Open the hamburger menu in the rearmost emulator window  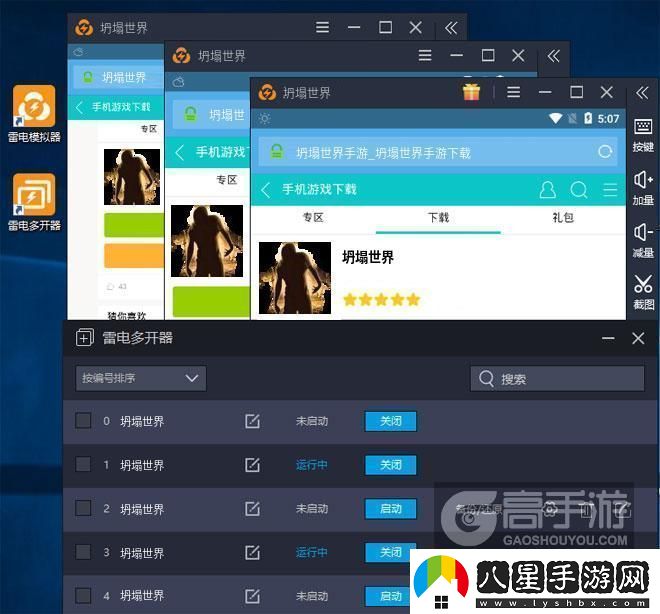[322, 27]
